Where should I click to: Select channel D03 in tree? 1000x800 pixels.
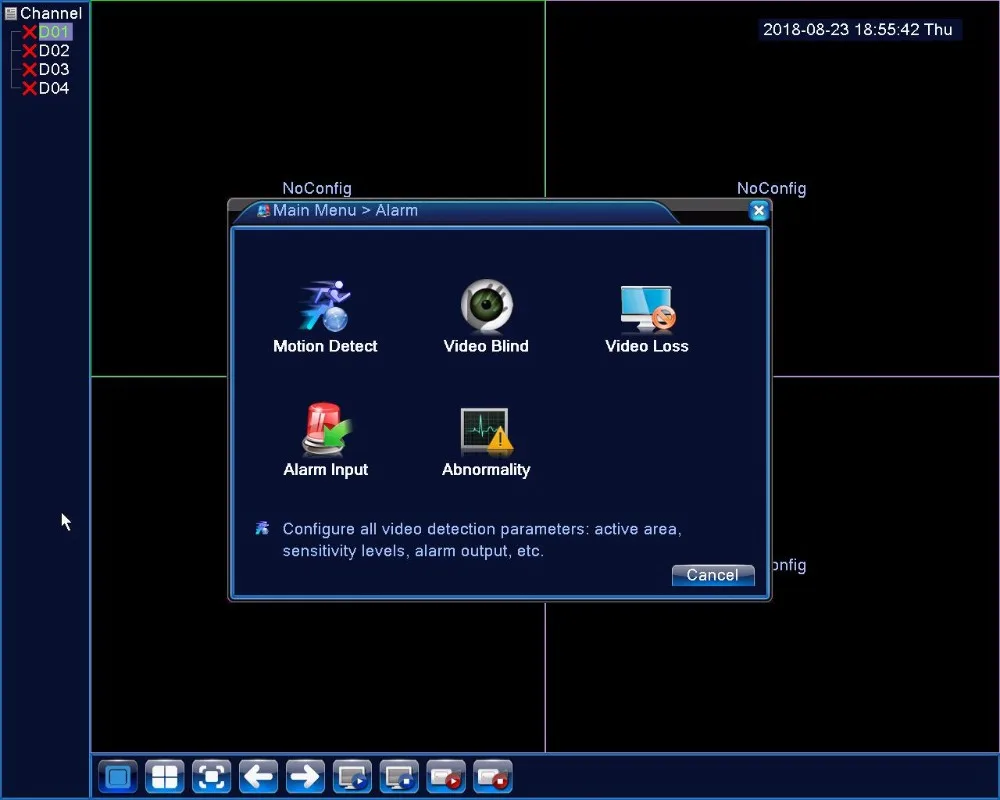[x=54, y=69]
